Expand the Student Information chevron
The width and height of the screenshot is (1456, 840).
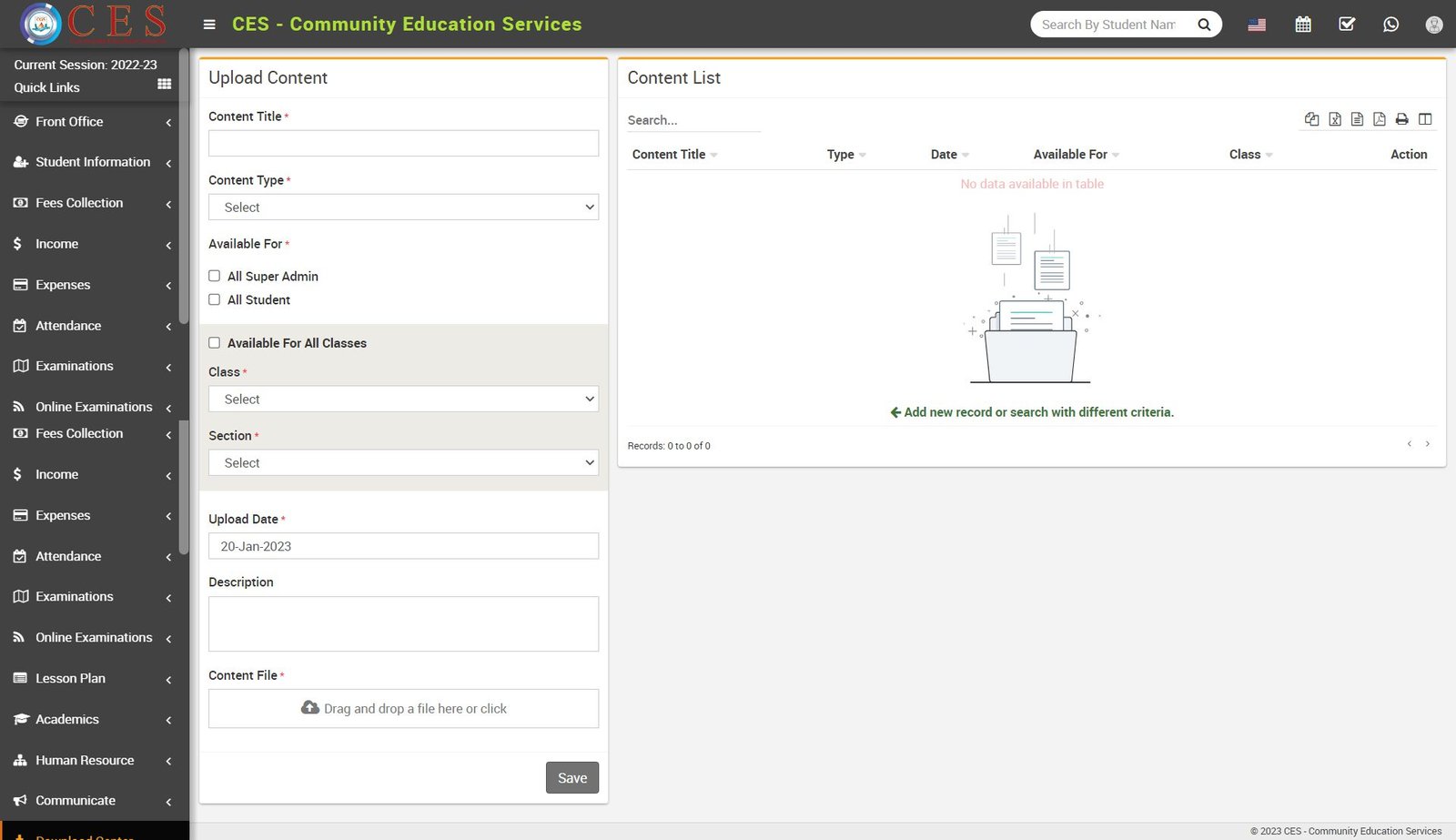168,164
